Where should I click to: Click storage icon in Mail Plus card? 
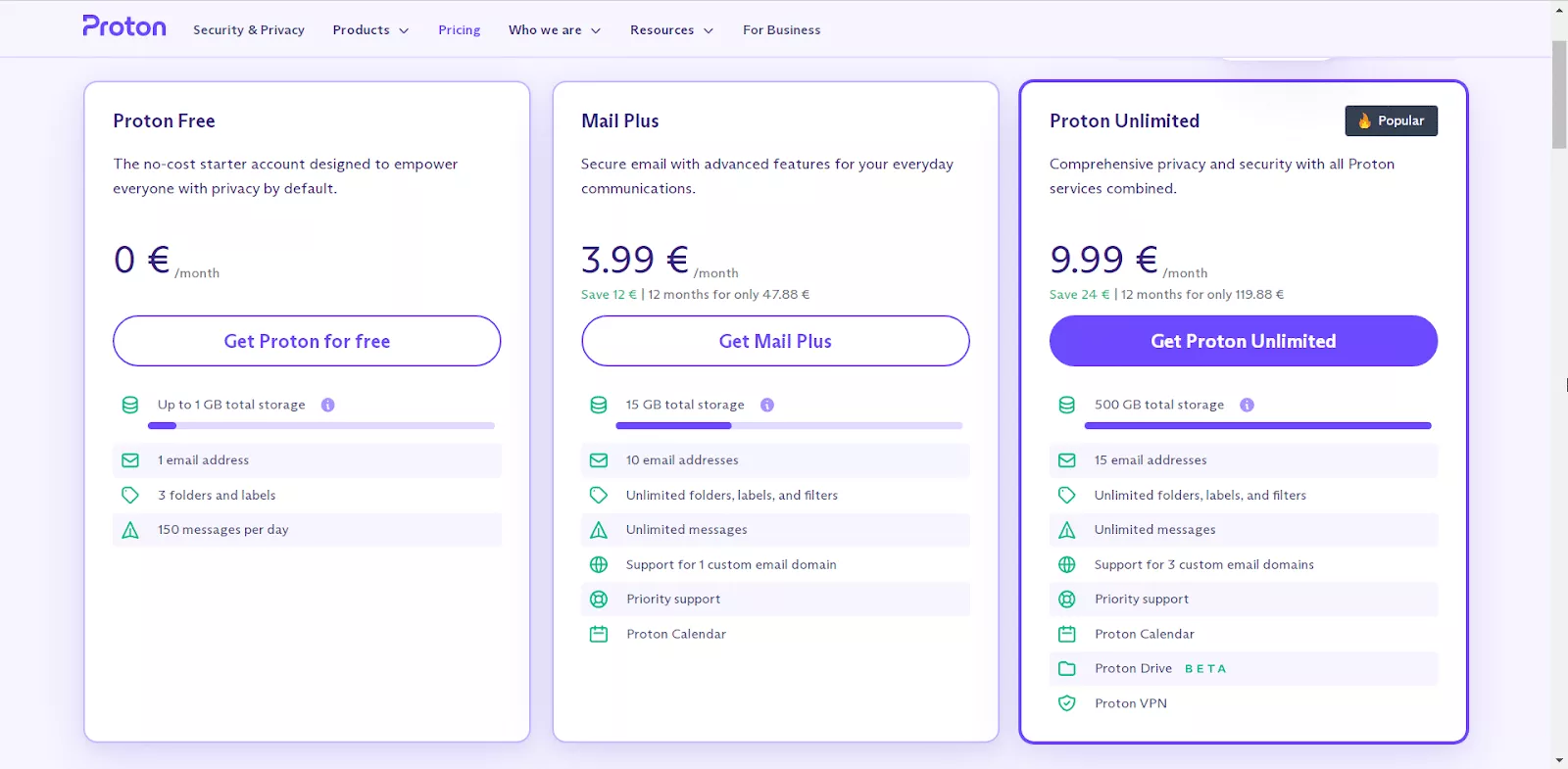point(599,405)
